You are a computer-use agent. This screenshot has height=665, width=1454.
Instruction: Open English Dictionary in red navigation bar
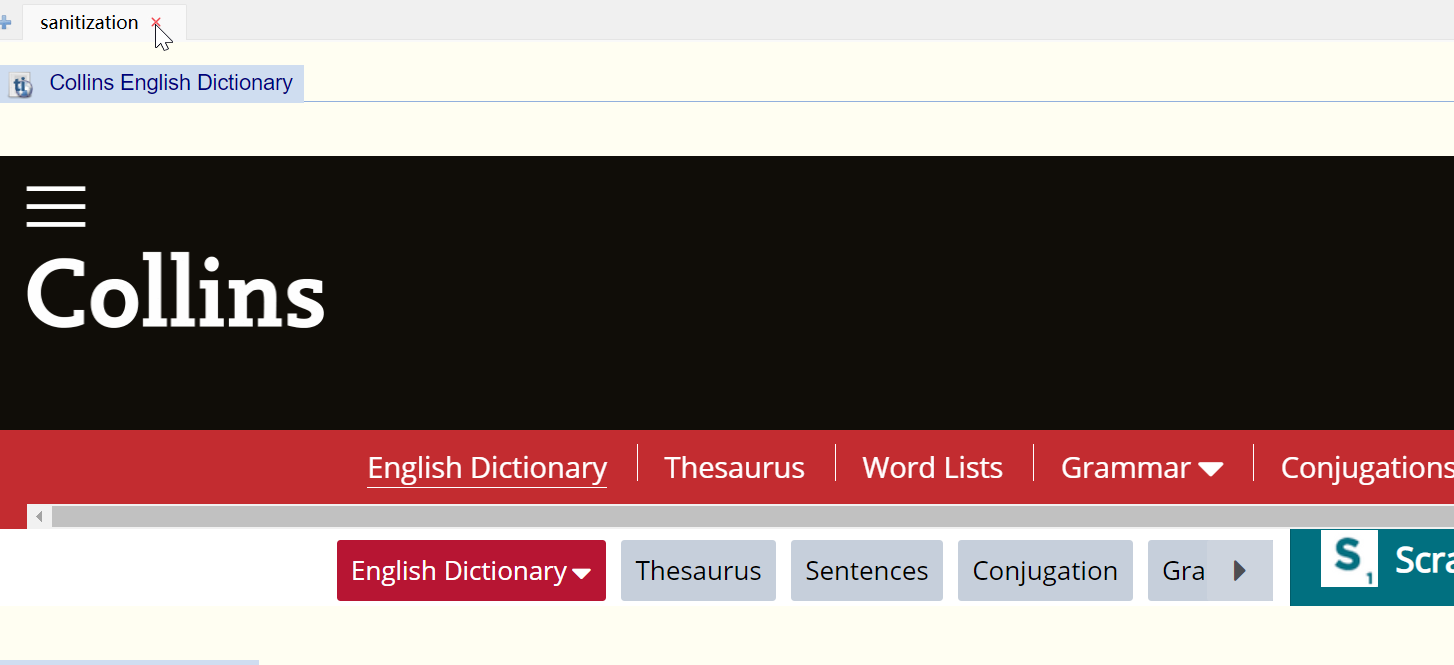point(487,468)
